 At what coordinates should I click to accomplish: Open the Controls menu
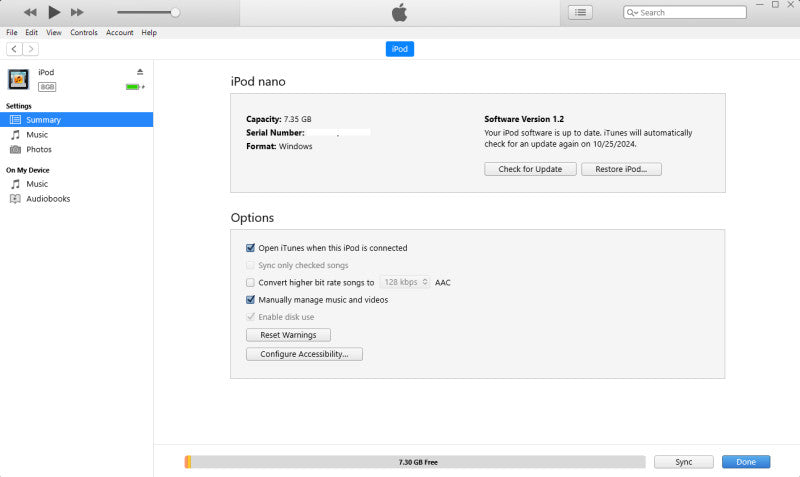click(x=84, y=32)
